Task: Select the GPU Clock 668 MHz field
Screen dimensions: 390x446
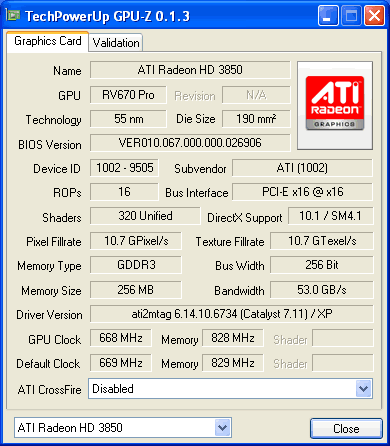Action: click(121, 338)
